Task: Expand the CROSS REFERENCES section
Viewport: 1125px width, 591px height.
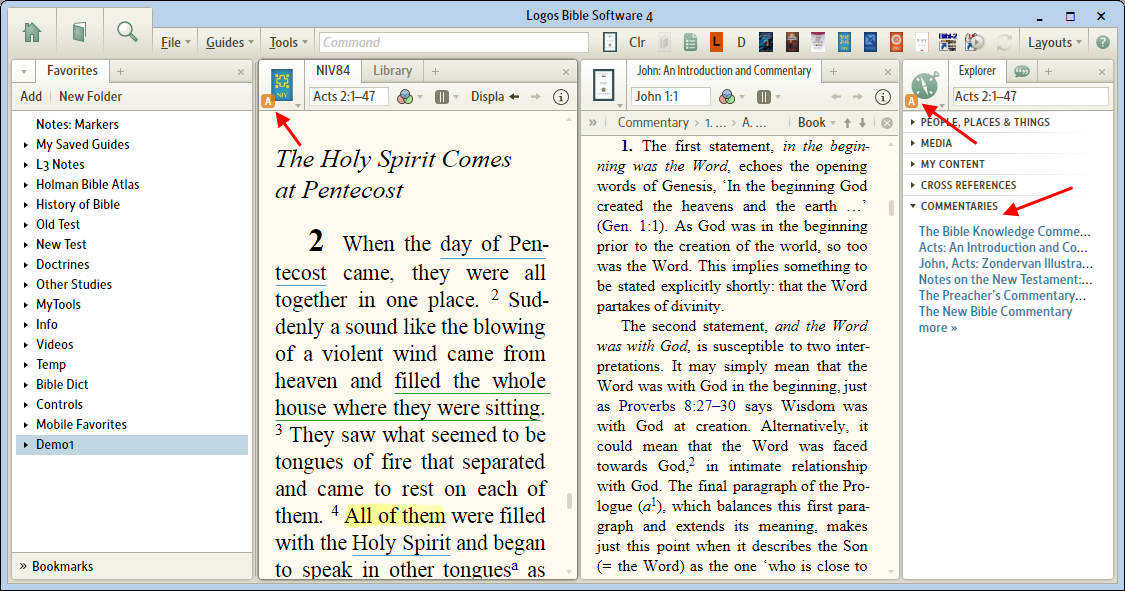Action: [x=913, y=185]
